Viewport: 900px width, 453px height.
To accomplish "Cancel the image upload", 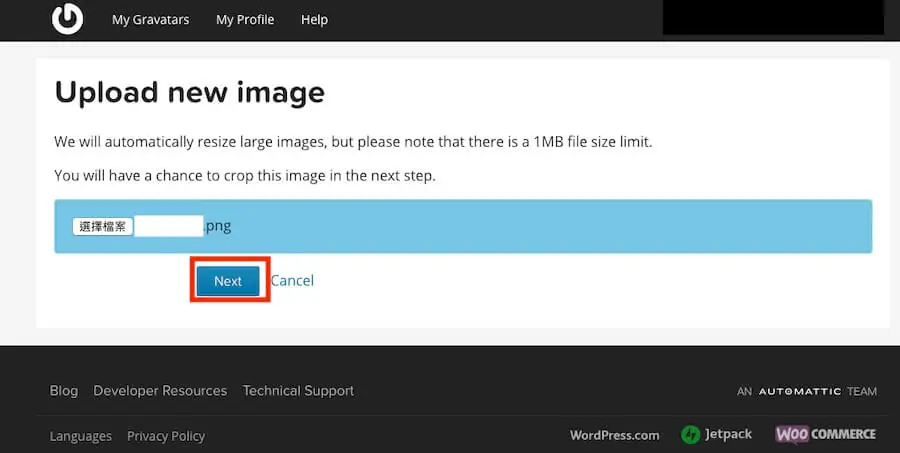I will [292, 281].
